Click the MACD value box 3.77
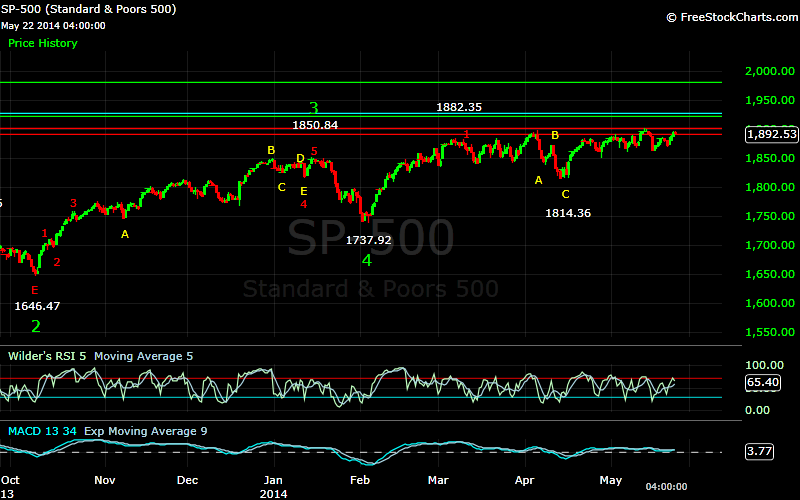This screenshot has height=500, width=800. pyautogui.click(x=759, y=452)
